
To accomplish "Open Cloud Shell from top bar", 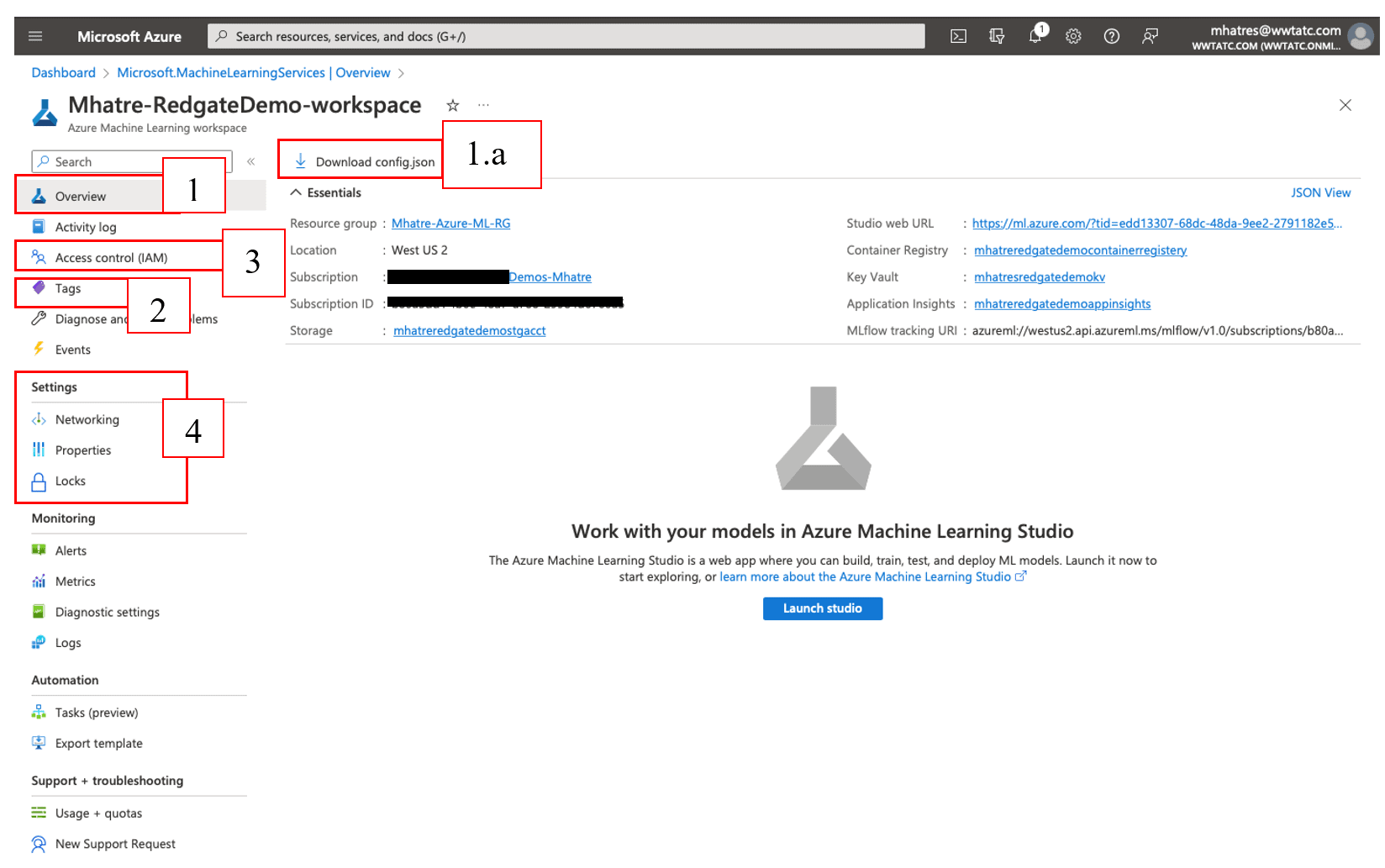I will point(958,36).
